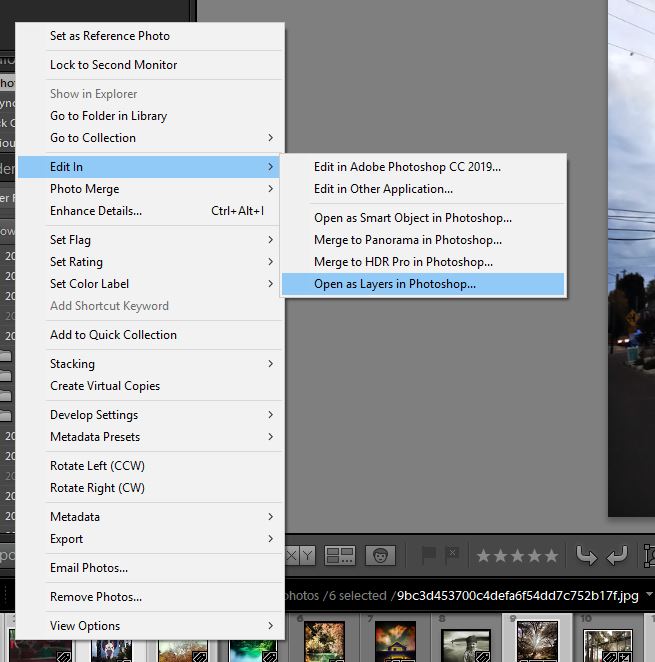Set the toolbar star rating to five stars

coord(551,555)
